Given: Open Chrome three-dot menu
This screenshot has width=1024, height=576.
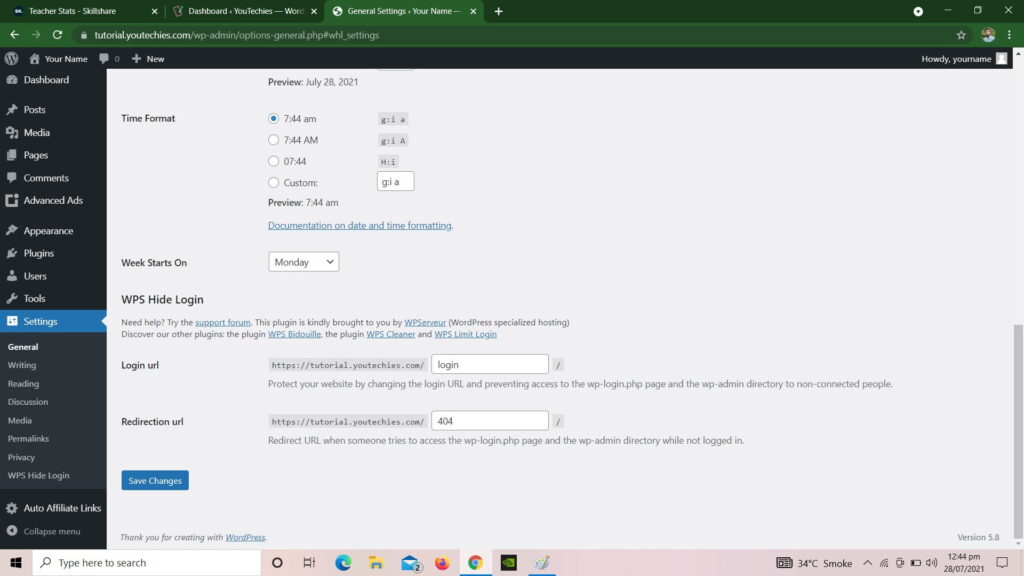Looking at the screenshot, I should click(1009, 35).
